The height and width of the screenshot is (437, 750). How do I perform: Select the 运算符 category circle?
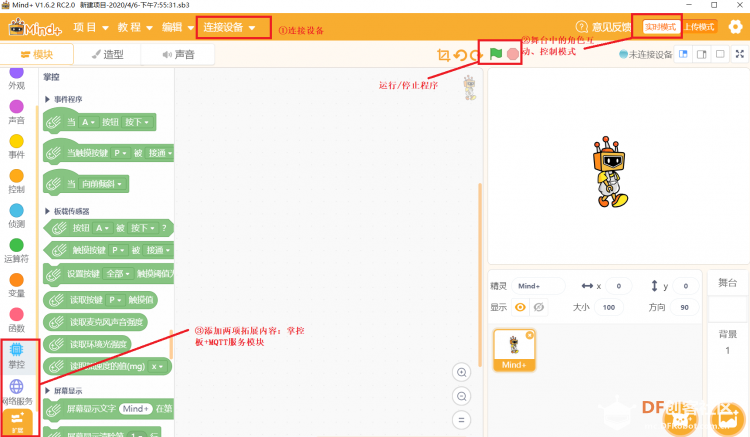click(x=16, y=245)
